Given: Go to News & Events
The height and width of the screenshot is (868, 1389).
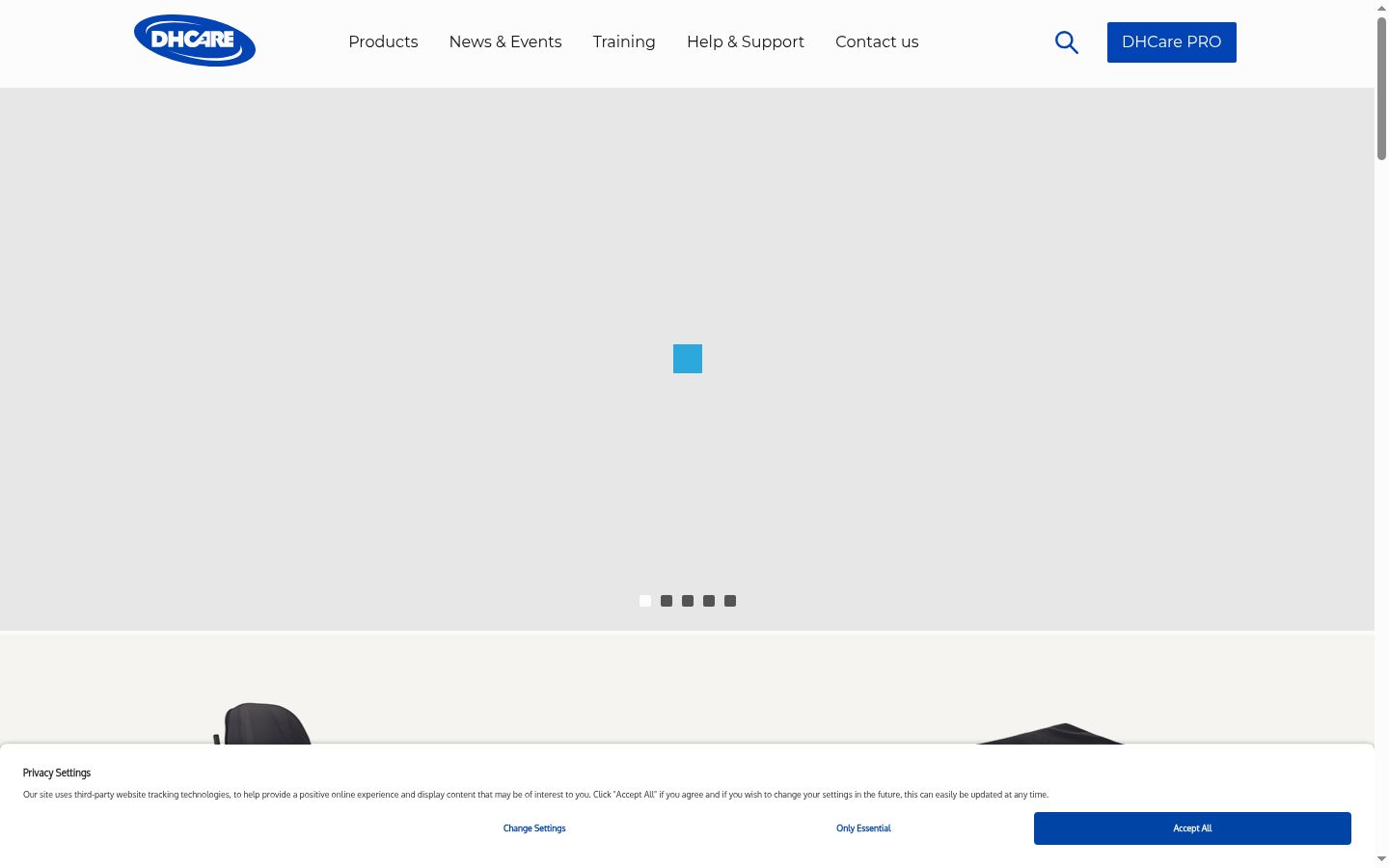Looking at the screenshot, I should pyautogui.click(x=505, y=41).
